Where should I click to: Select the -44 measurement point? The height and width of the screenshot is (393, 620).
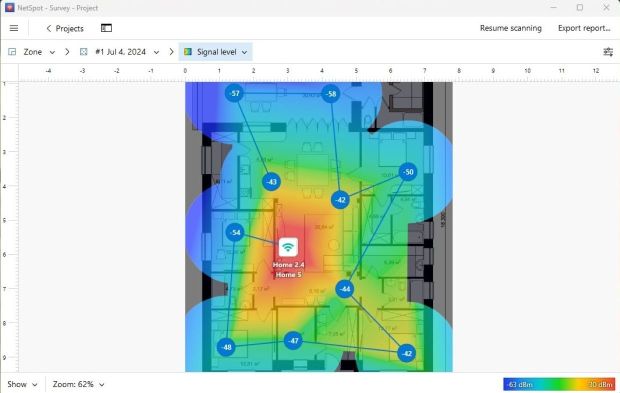click(x=345, y=289)
